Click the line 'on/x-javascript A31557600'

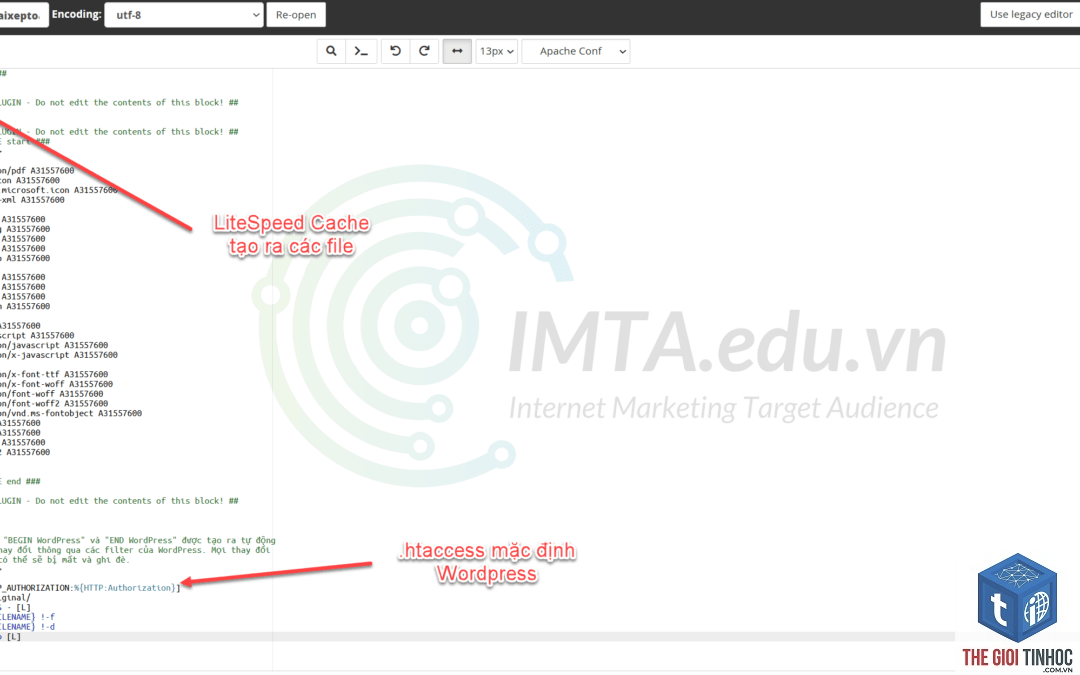coord(59,355)
